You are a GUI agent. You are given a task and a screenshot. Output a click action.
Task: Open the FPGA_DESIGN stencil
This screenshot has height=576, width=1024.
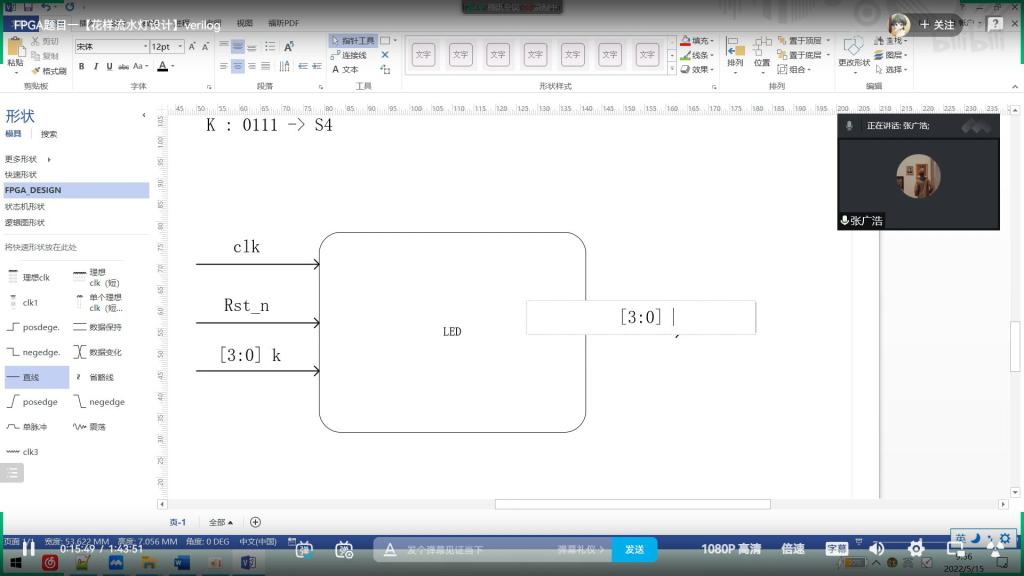(33, 190)
